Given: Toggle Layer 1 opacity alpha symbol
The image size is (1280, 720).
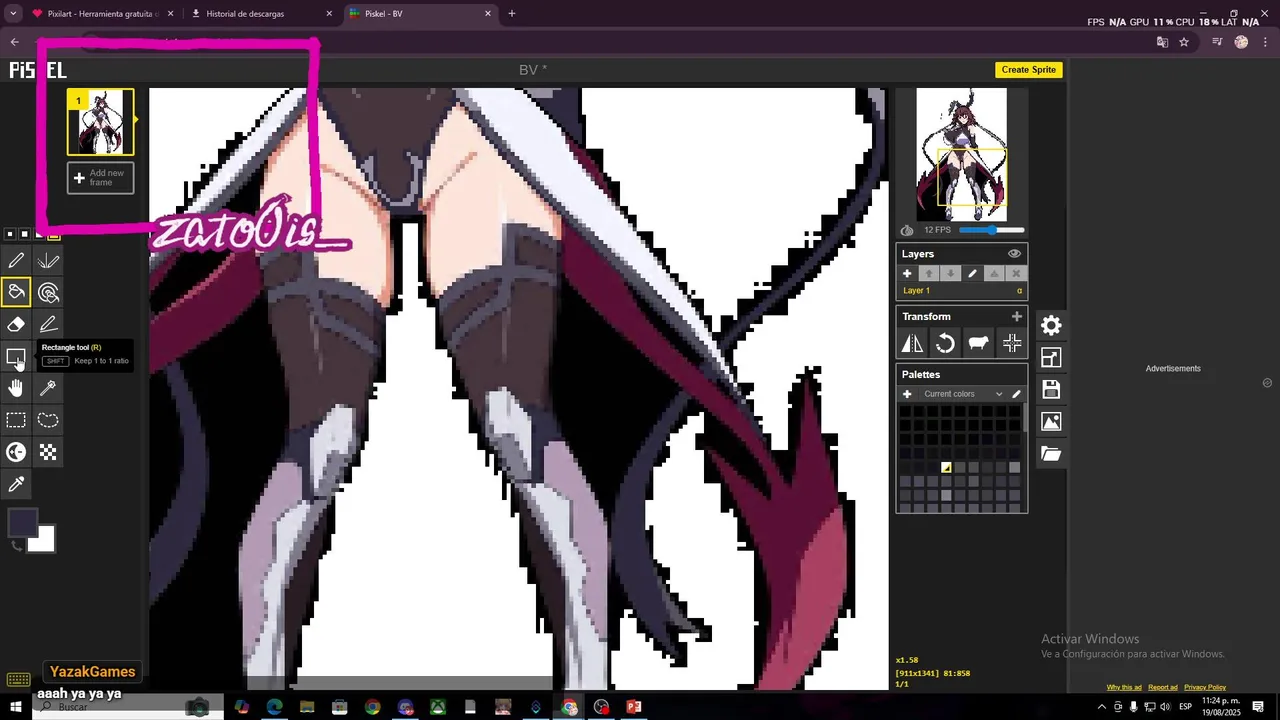Looking at the screenshot, I should point(1020,291).
